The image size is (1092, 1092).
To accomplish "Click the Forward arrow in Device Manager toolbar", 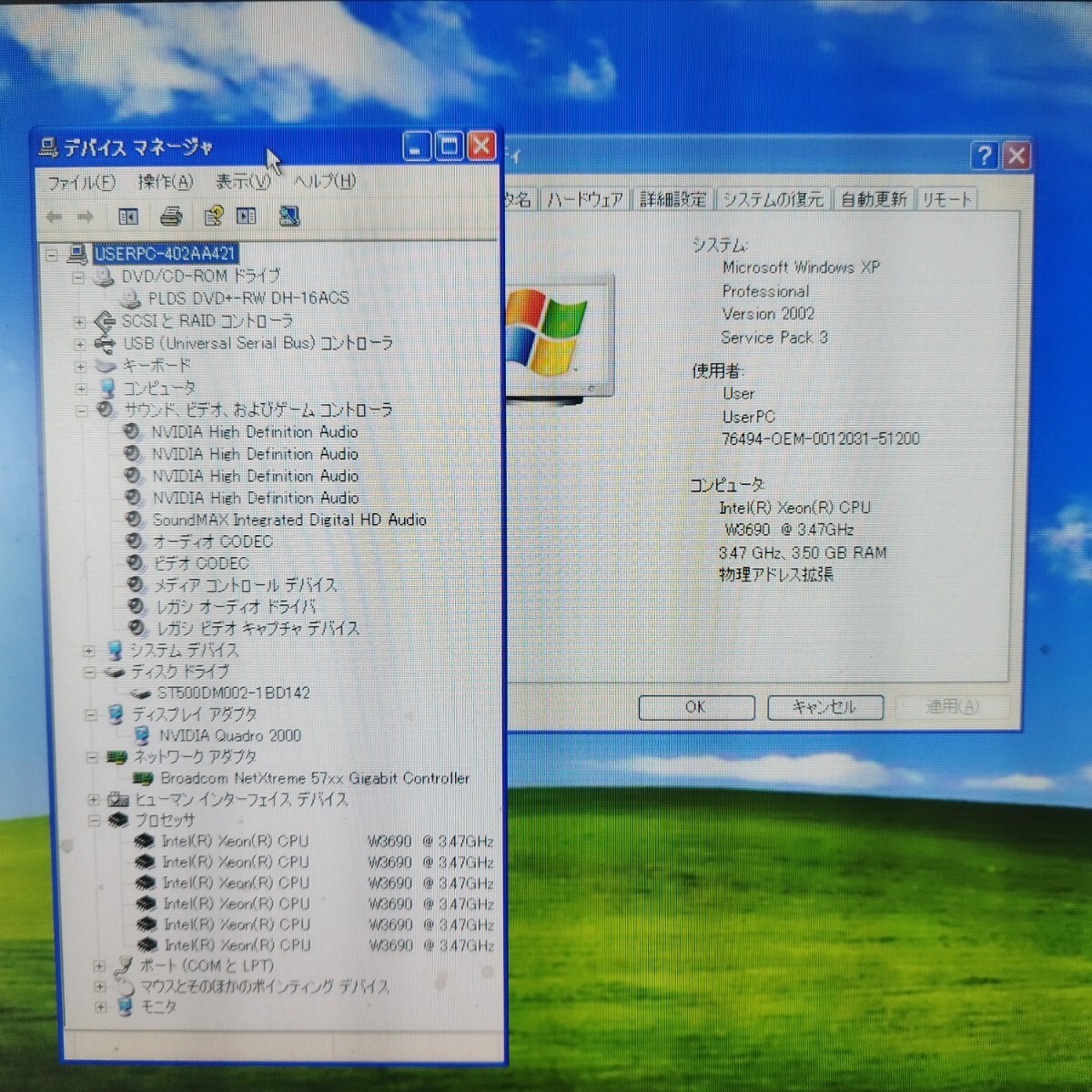I will coord(86,217).
